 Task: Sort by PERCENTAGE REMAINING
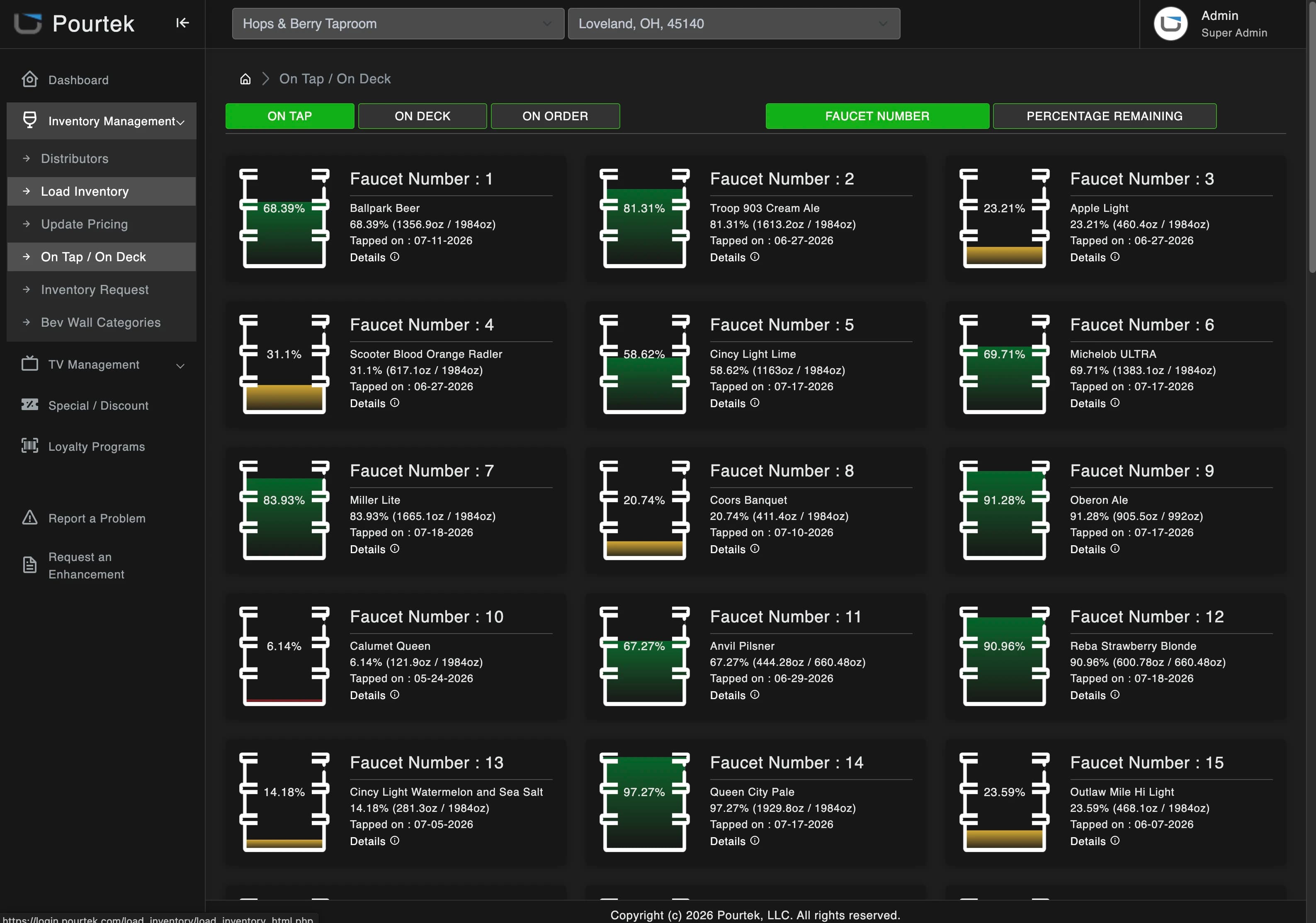click(1105, 116)
